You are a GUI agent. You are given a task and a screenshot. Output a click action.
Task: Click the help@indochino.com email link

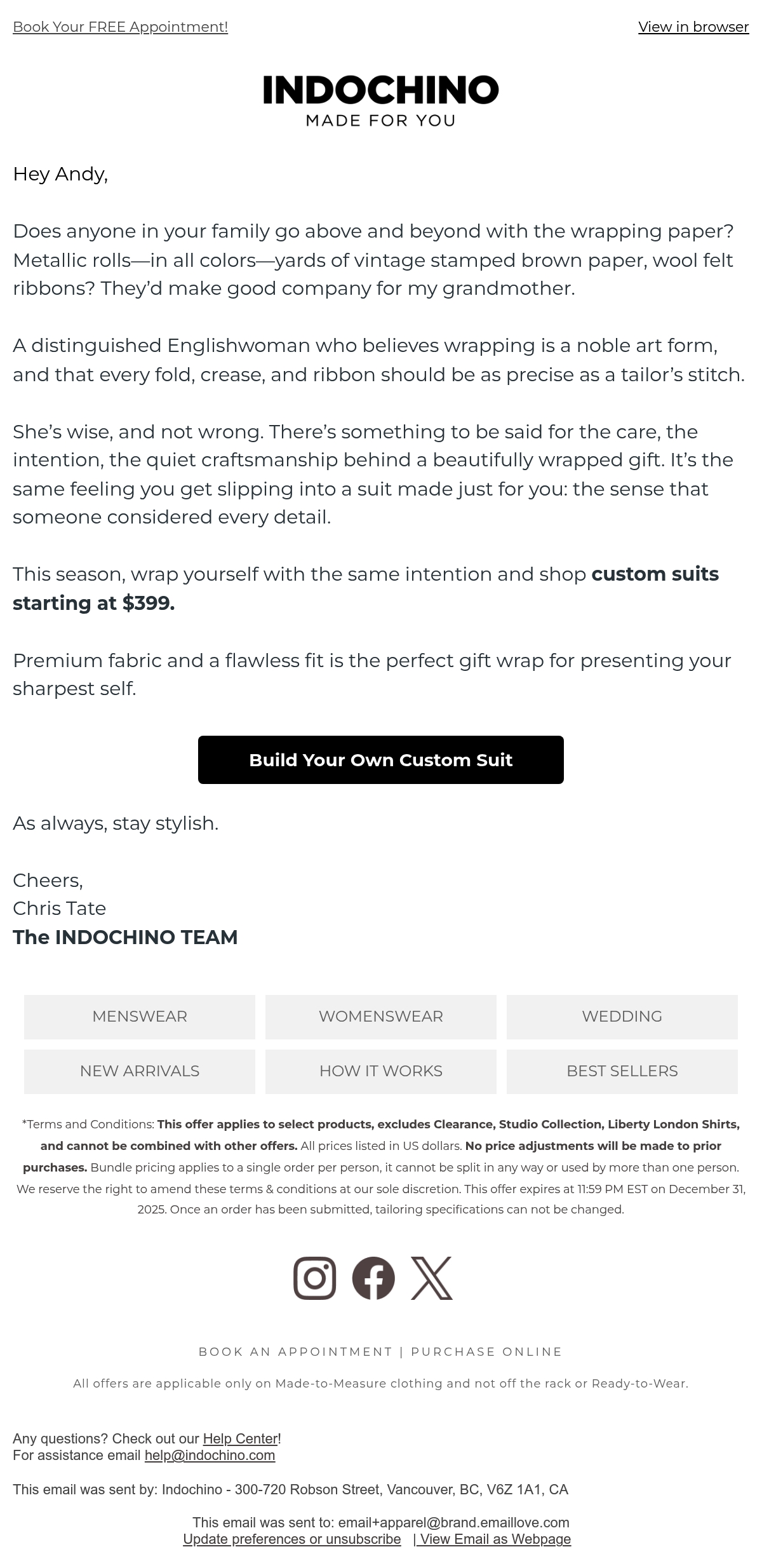click(x=210, y=1456)
